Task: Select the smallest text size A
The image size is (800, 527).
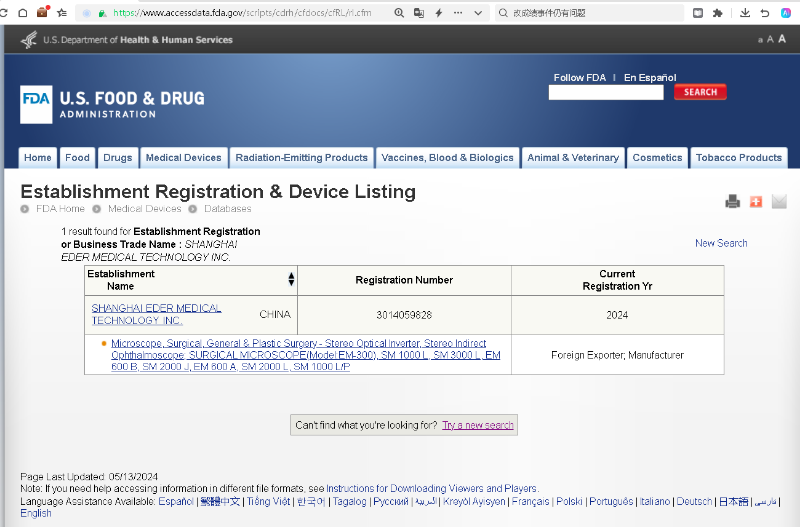Action: click(x=760, y=40)
